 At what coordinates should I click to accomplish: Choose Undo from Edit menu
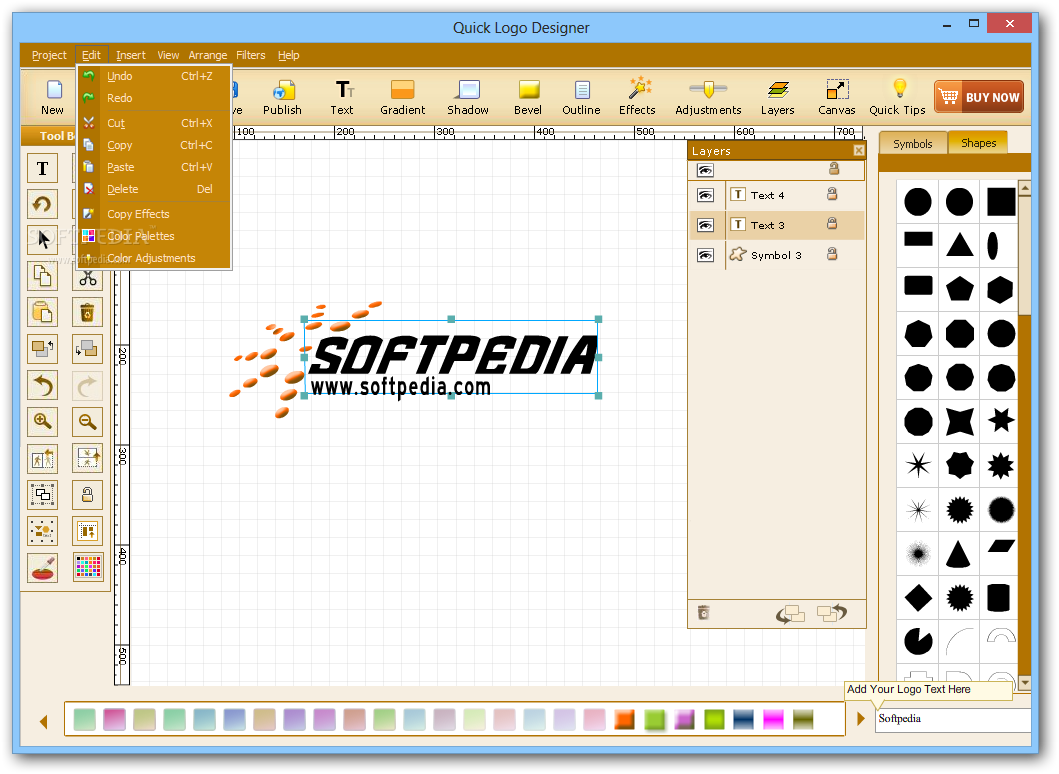point(155,76)
